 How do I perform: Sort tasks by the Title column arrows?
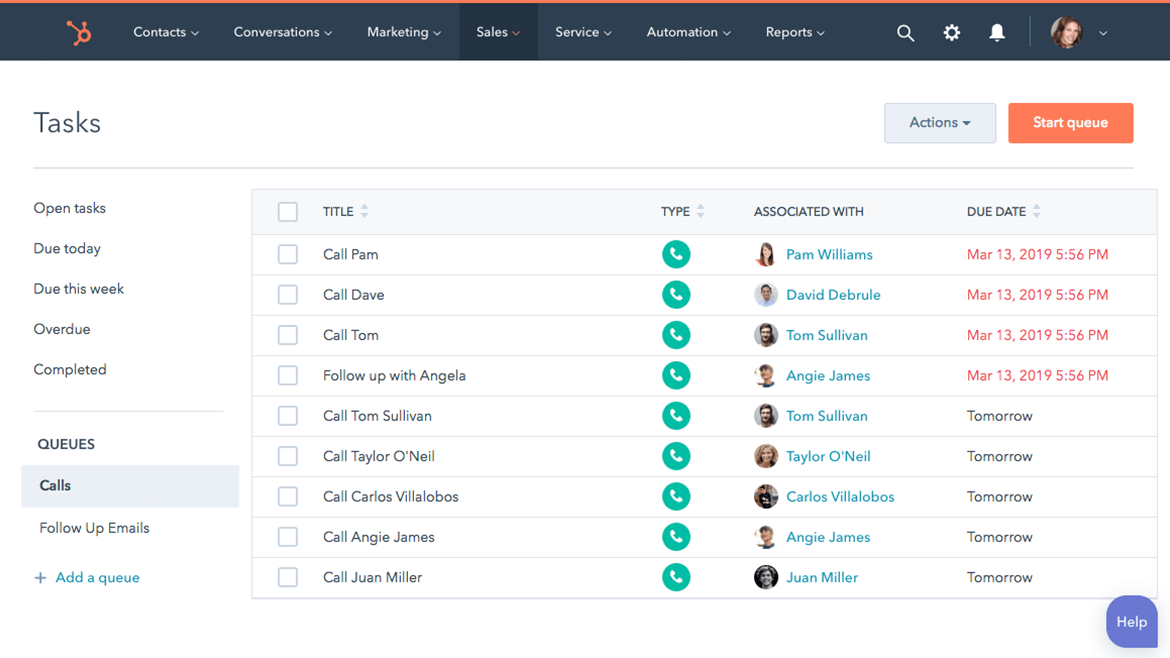click(364, 211)
